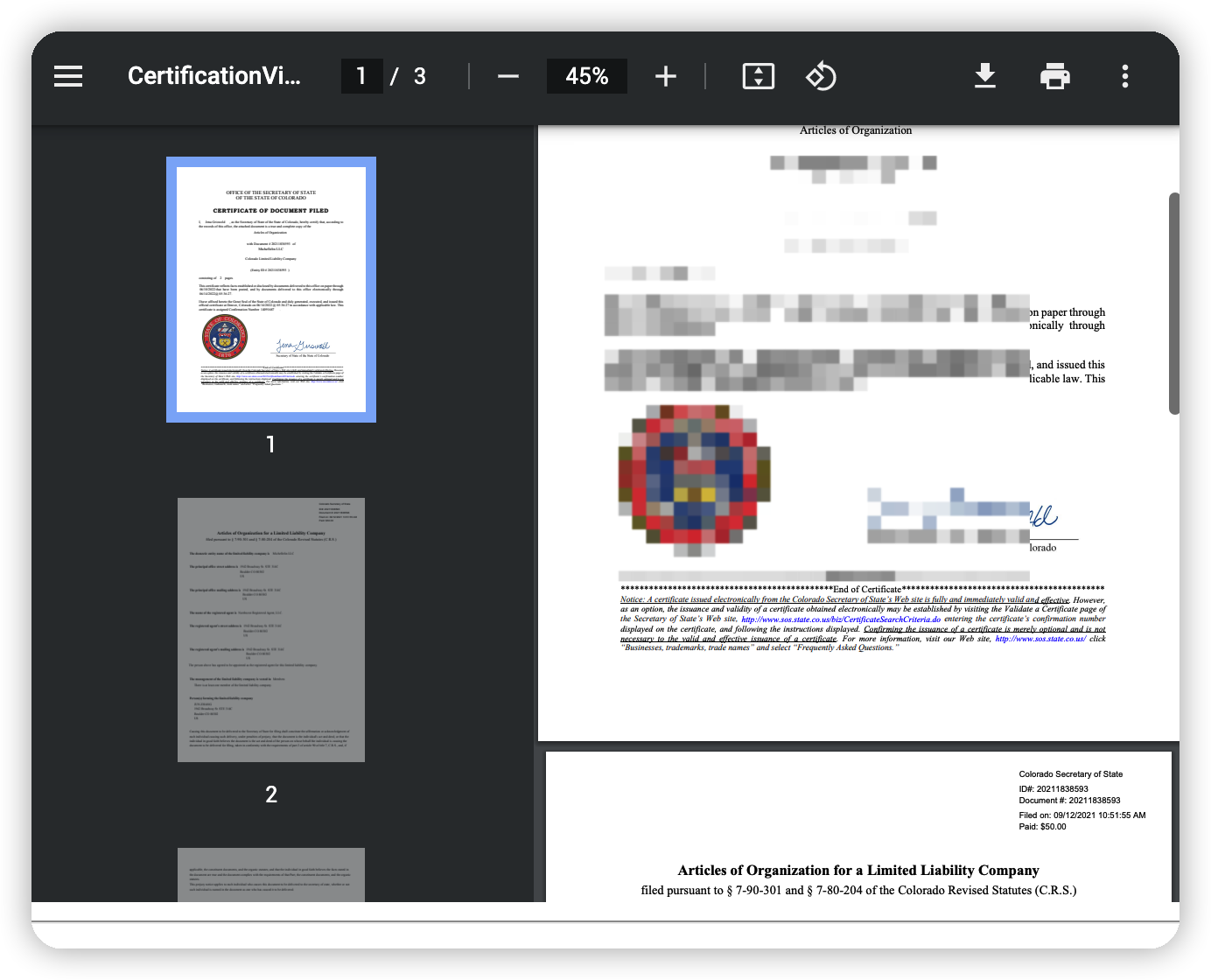Click the "Filed on: 09/12/2021" text line
1211x980 pixels.
point(1081,815)
